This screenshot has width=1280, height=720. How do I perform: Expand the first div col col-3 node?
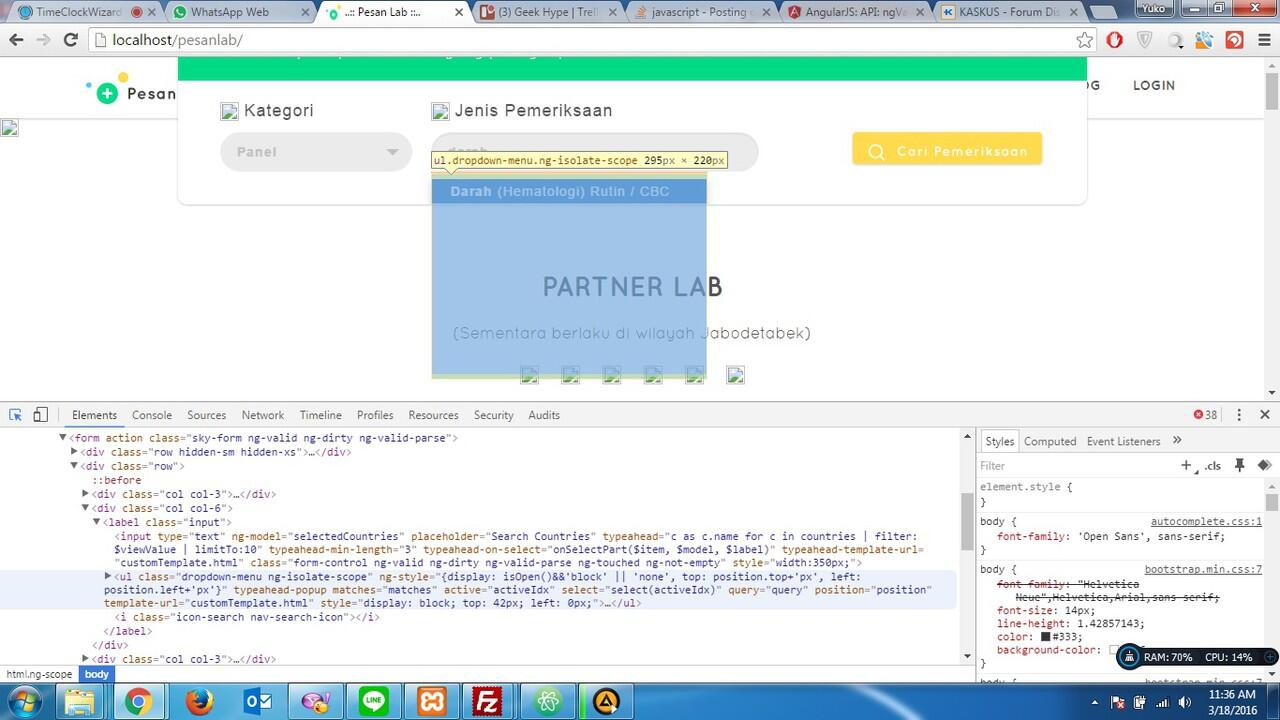click(85, 494)
